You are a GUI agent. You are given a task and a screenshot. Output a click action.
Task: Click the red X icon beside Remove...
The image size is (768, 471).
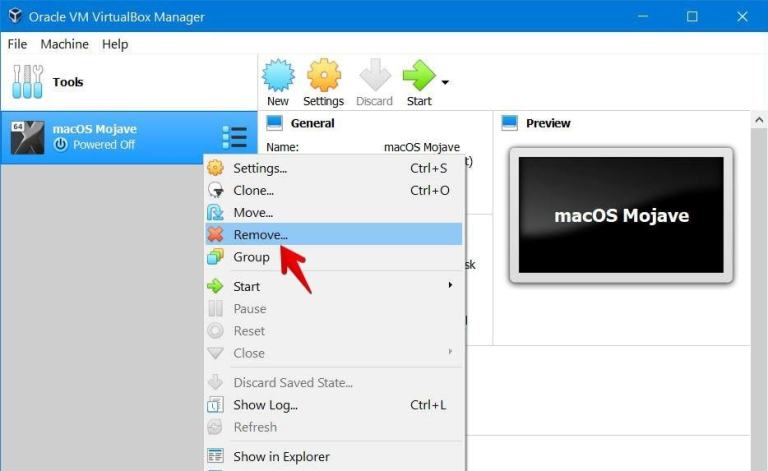(216, 235)
